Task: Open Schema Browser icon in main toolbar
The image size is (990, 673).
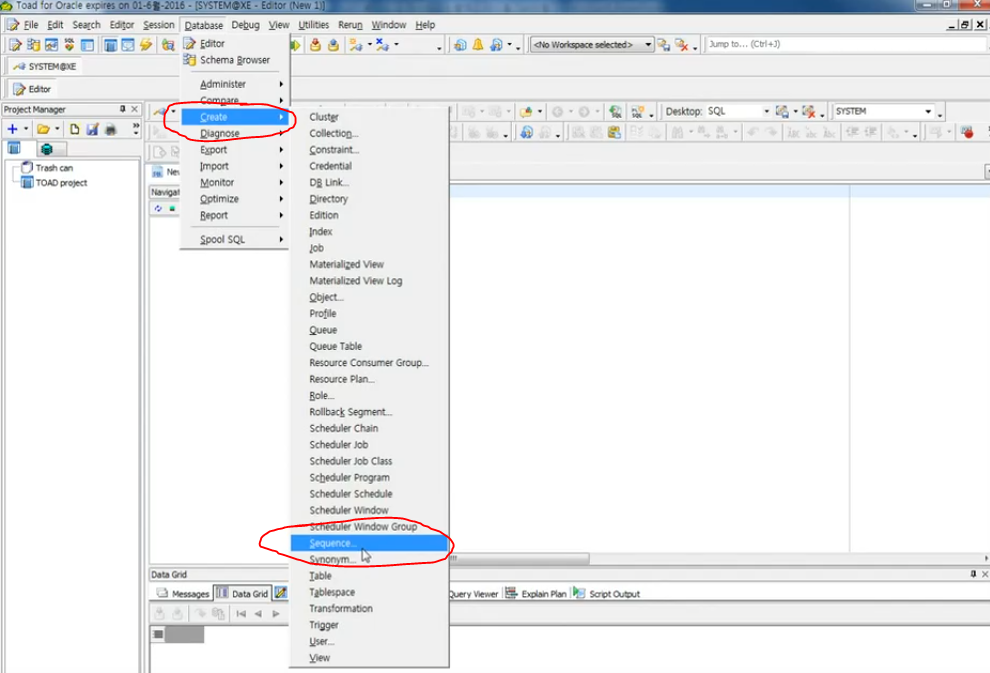Action: tap(33, 45)
